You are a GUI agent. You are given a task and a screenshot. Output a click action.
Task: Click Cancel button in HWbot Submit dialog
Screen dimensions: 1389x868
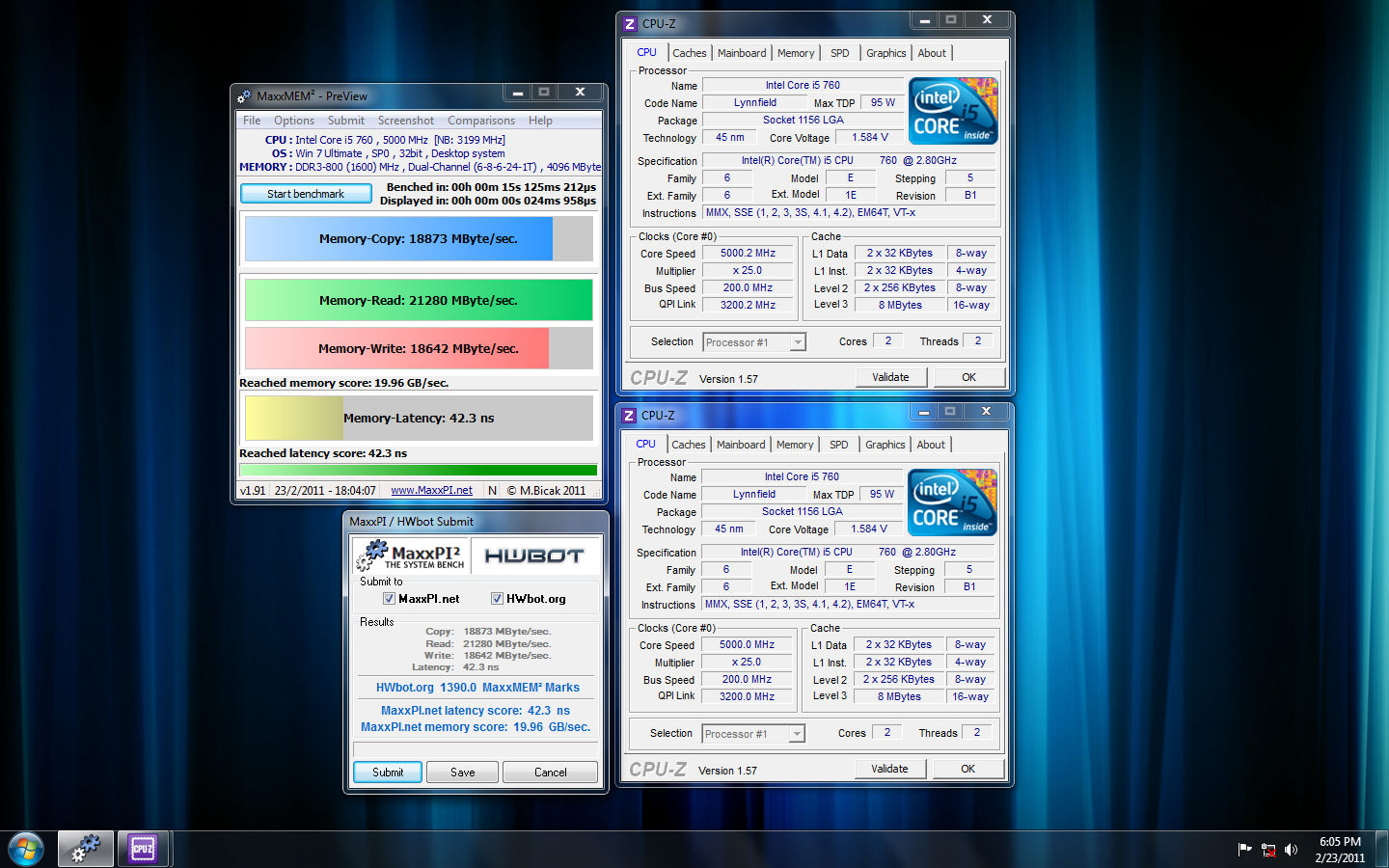[551, 773]
